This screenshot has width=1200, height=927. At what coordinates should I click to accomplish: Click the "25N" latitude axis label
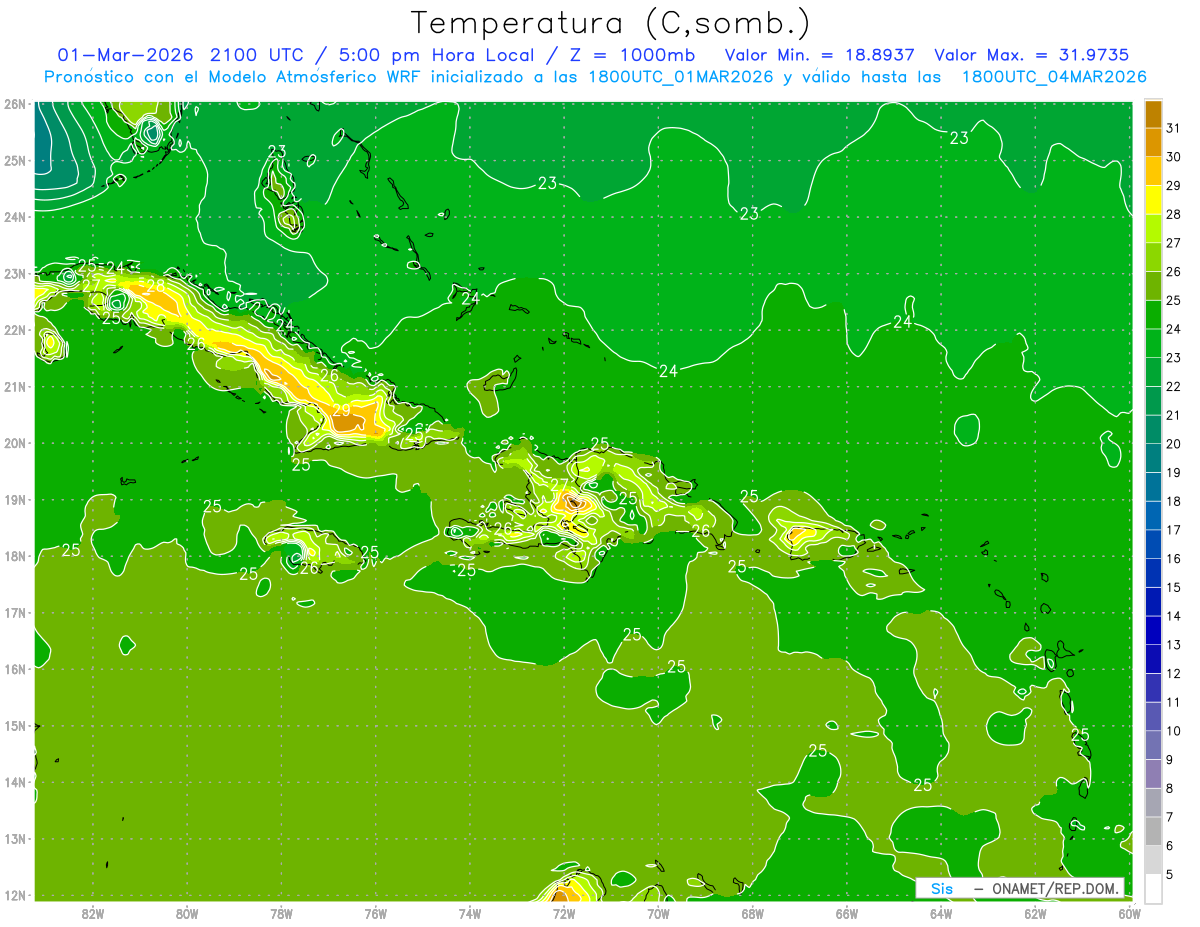pos(14,160)
